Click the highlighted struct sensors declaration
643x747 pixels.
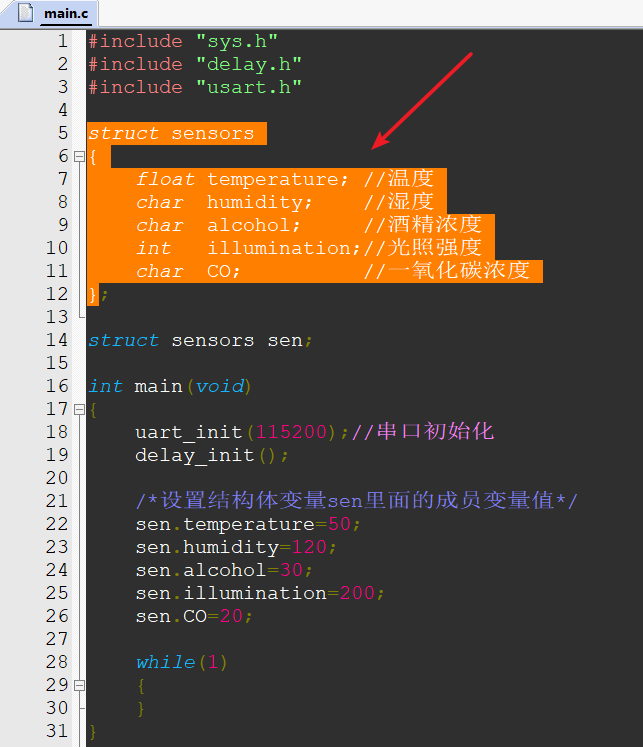point(171,133)
